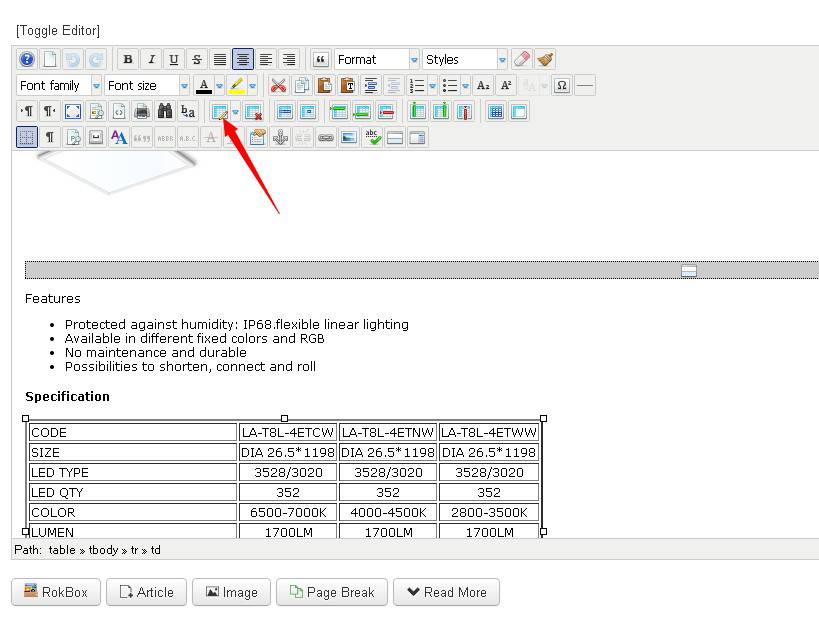
Task: Open editor help with question mark icon
Action: [x=27, y=60]
